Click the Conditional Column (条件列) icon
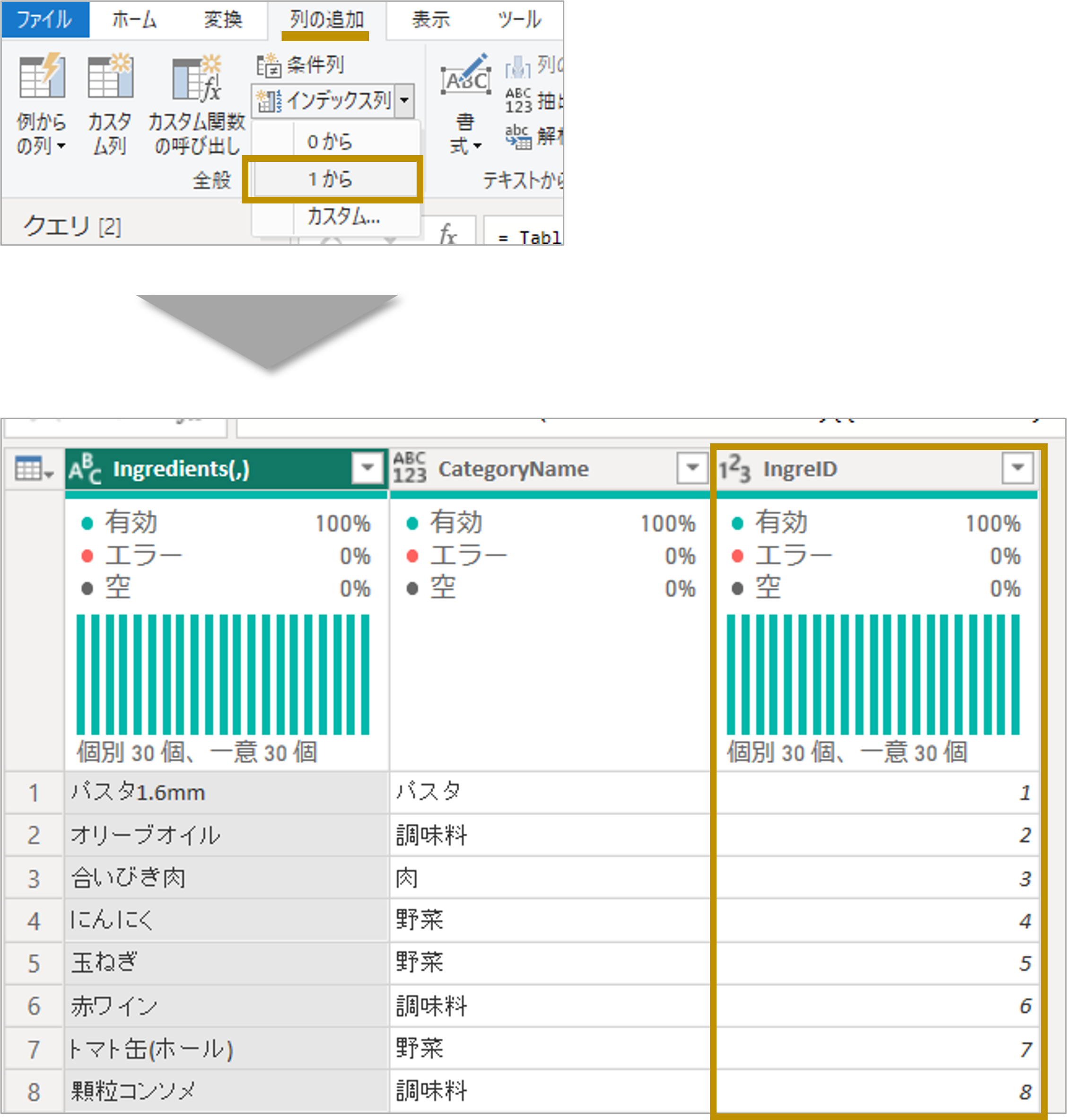The image size is (1067, 1120). click(269, 65)
